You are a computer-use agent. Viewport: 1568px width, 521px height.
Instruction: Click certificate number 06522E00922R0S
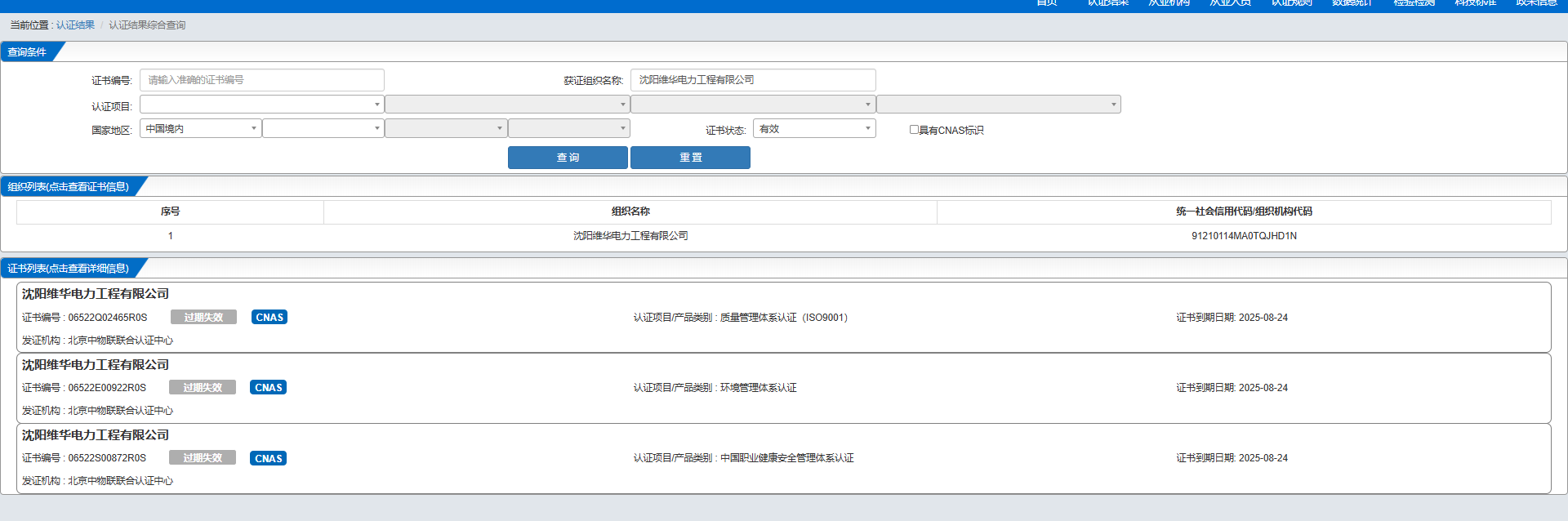pos(107,388)
